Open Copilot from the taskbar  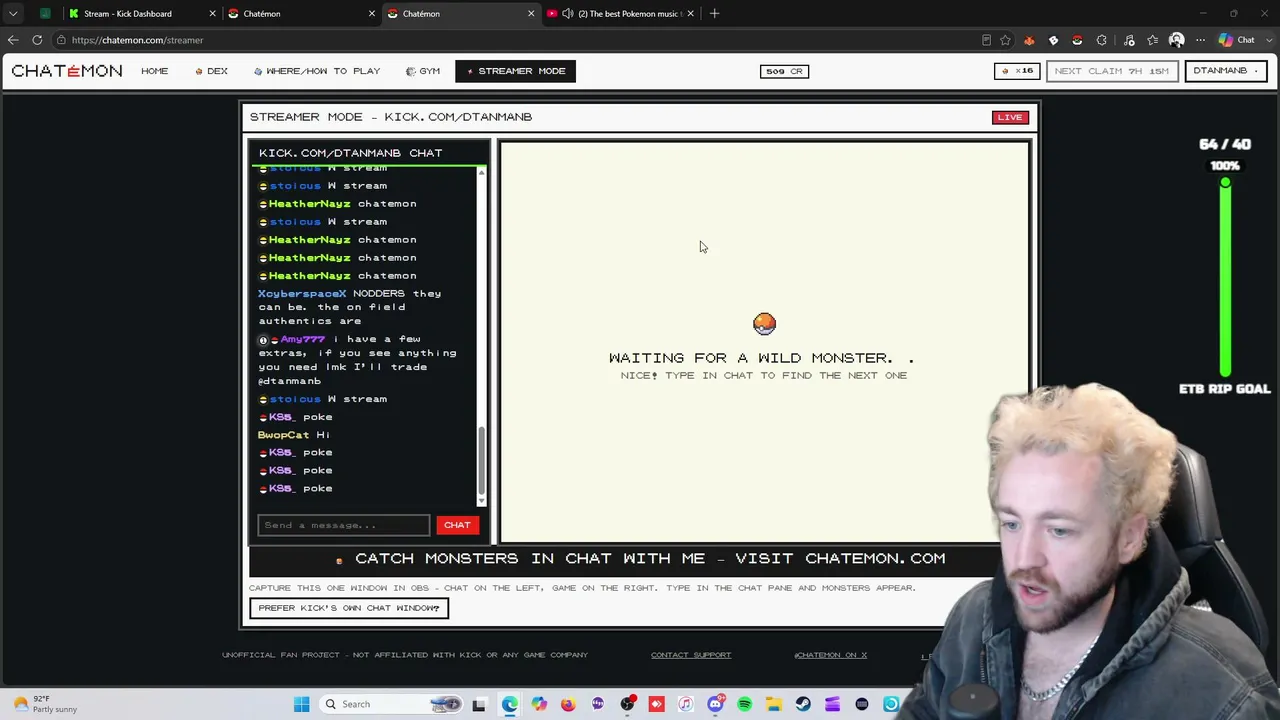pyautogui.click(x=539, y=704)
